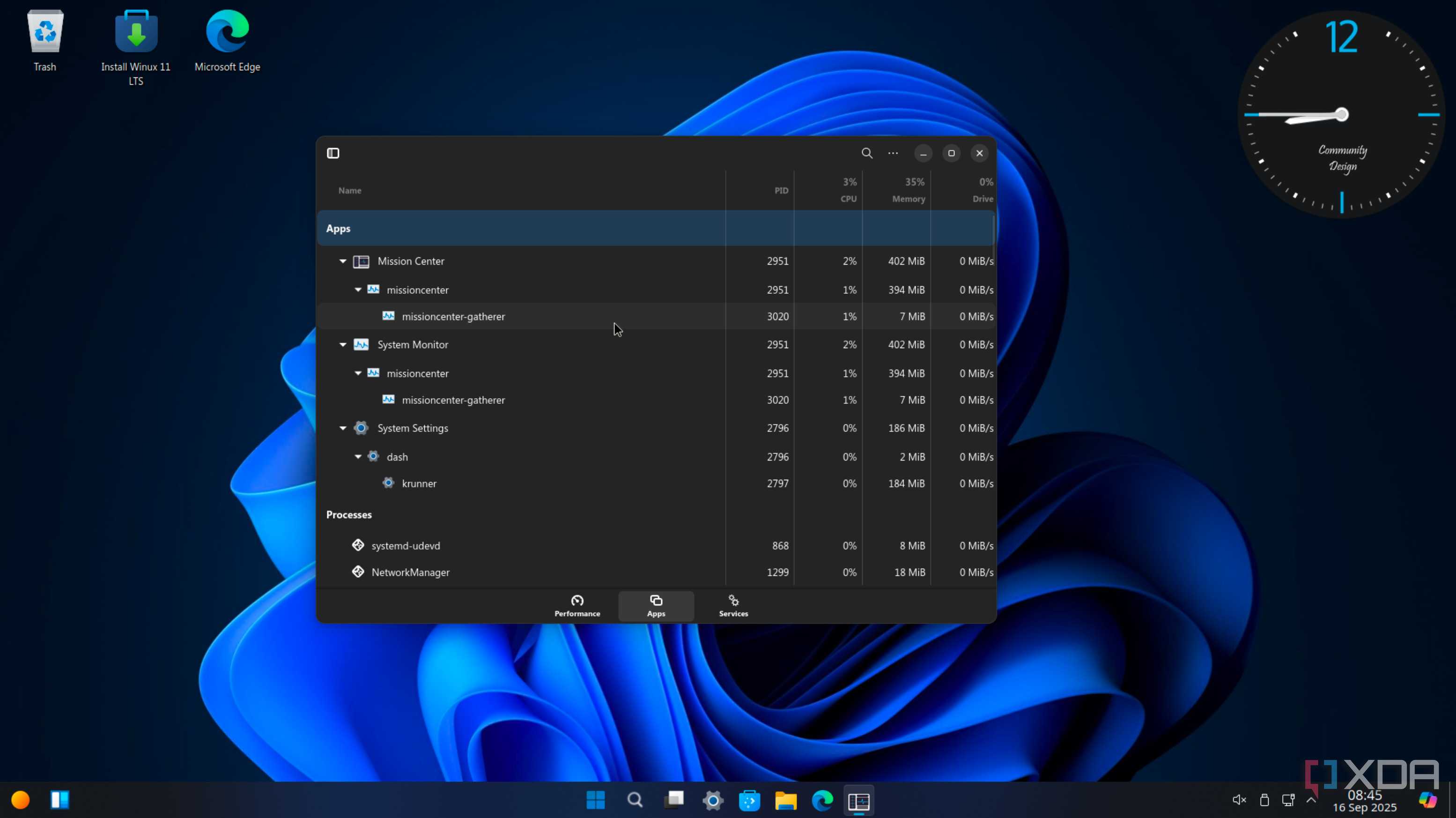Image resolution: width=1456 pixels, height=818 pixels.
Task: Collapse the System Settings app row
Action: (x=342, y=428)
